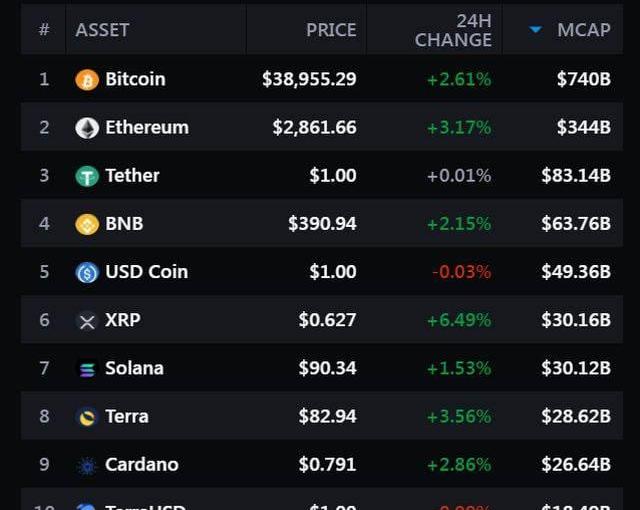Image resolution: width=640 pixels, height=510 pixels.
Task: Sort table by PRICE column header
Action: point(331,30)
